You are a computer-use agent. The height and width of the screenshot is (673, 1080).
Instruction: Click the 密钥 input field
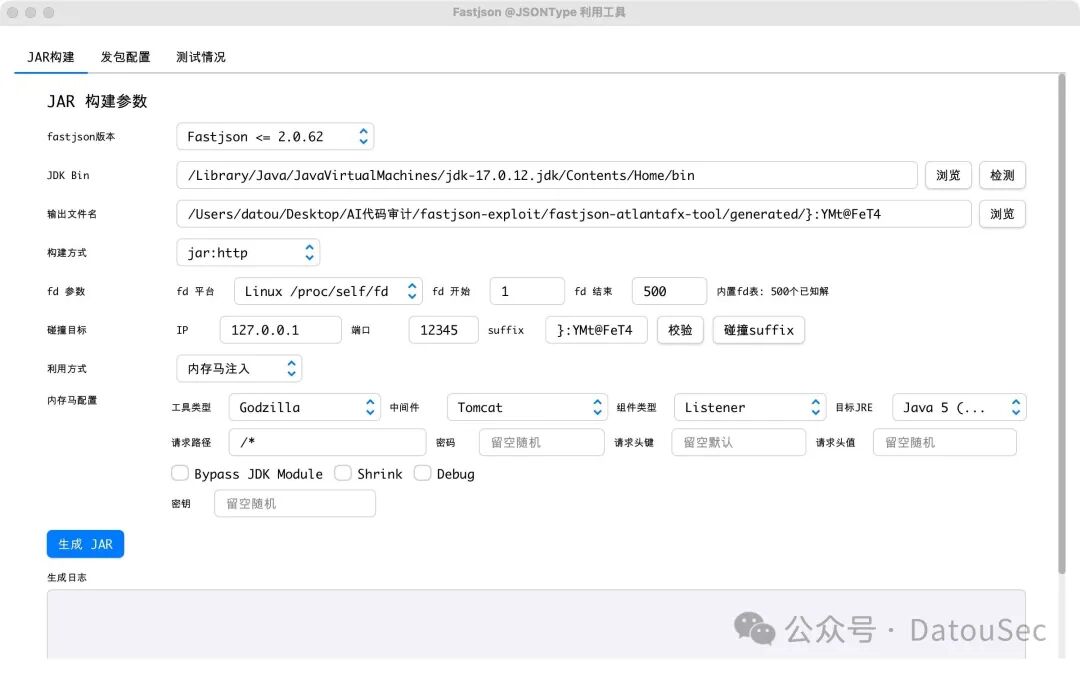click(295, 504)
